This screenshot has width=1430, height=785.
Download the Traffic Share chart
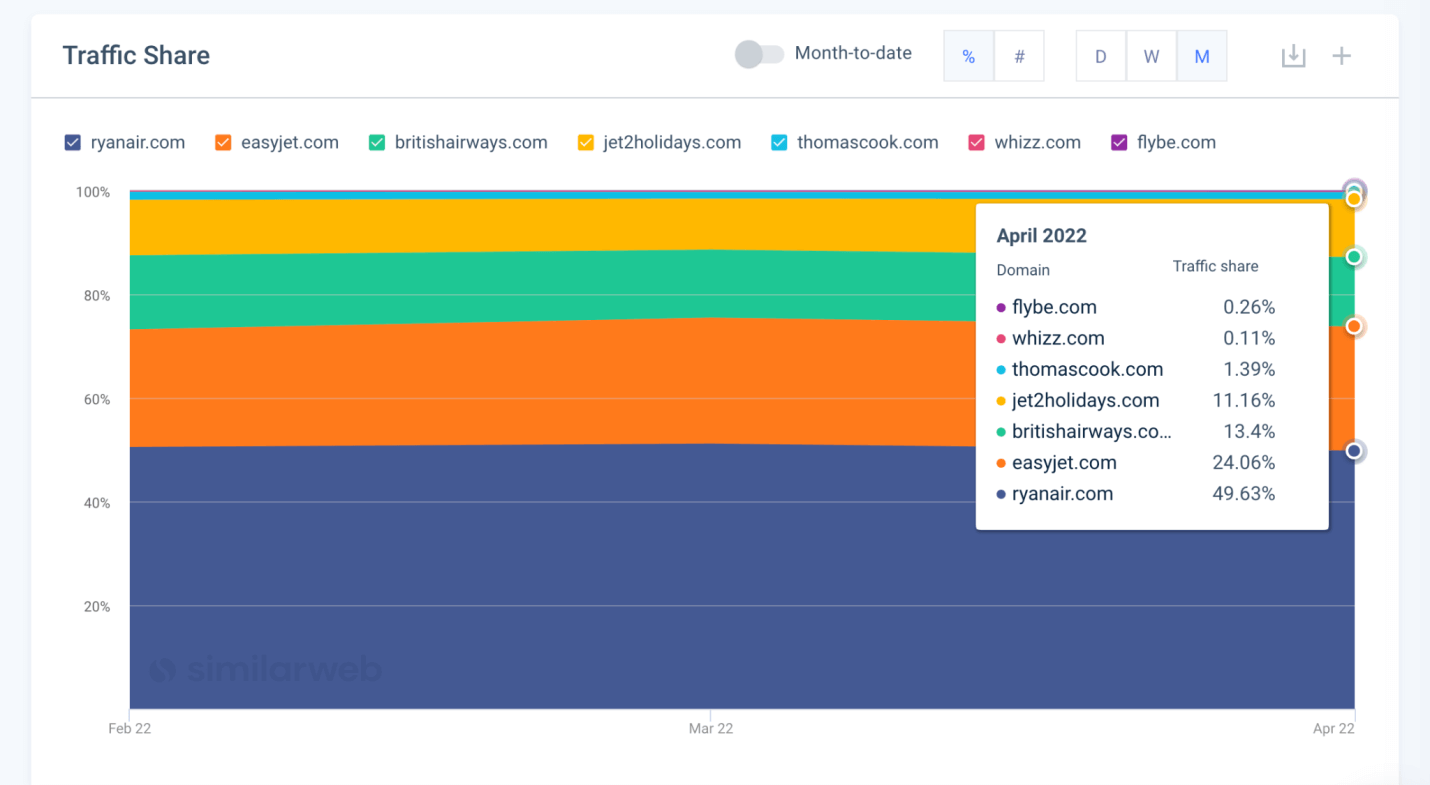(1293, 56)
